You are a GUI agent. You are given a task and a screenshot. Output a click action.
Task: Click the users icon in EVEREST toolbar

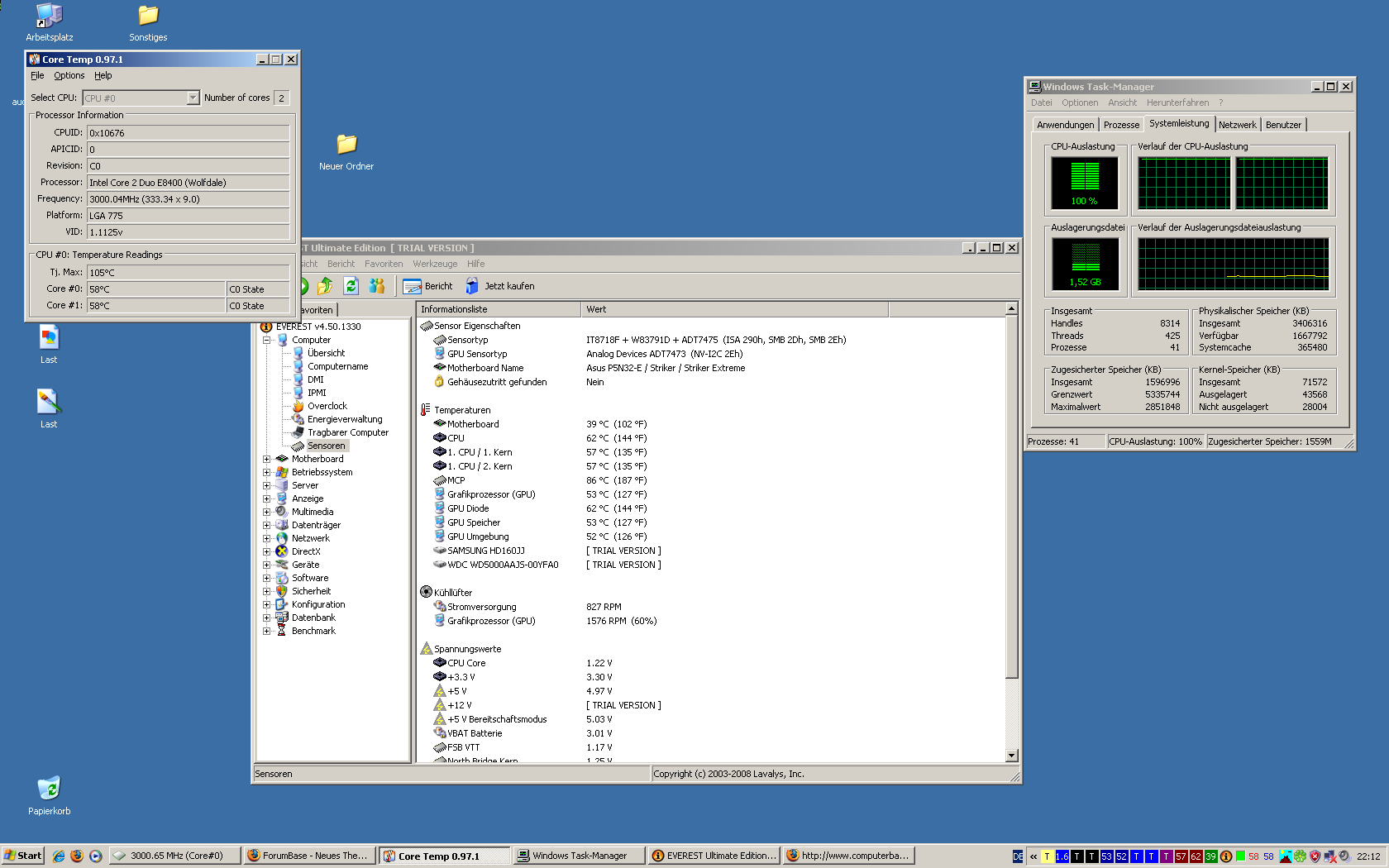click(x=377, y=286)
